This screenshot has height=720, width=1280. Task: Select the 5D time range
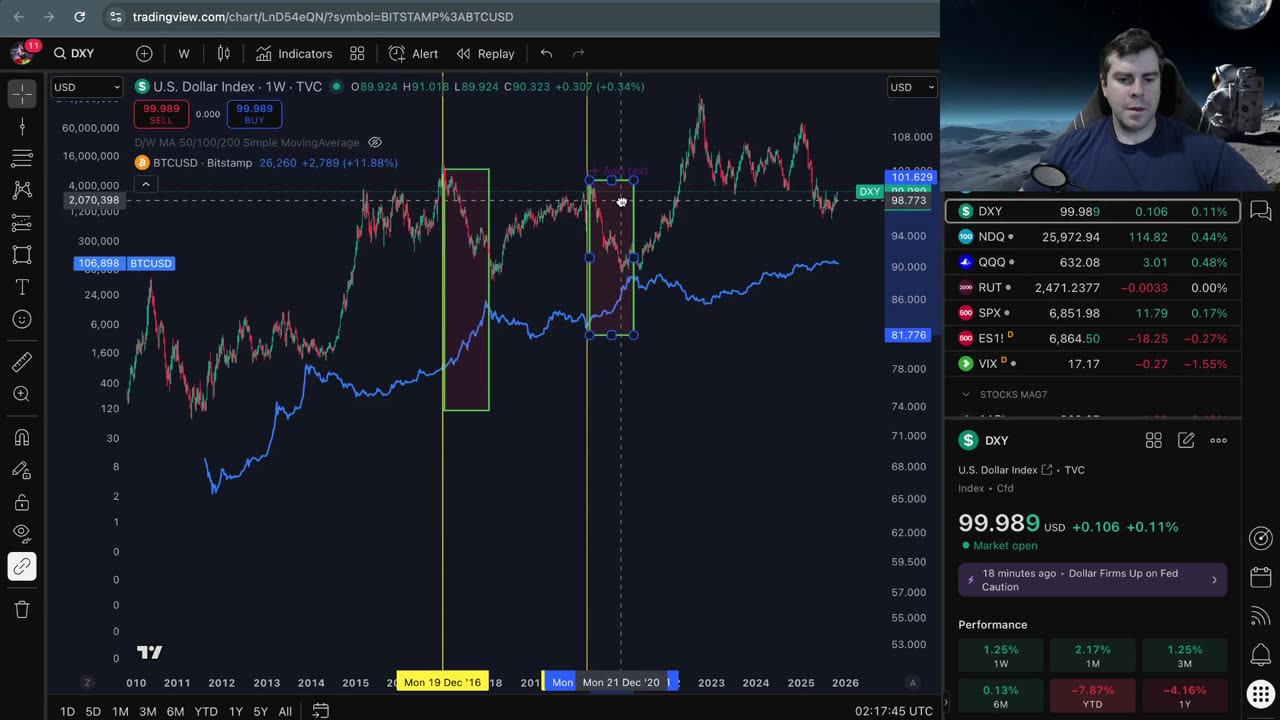pyautogui.click(x=93, y=711)
